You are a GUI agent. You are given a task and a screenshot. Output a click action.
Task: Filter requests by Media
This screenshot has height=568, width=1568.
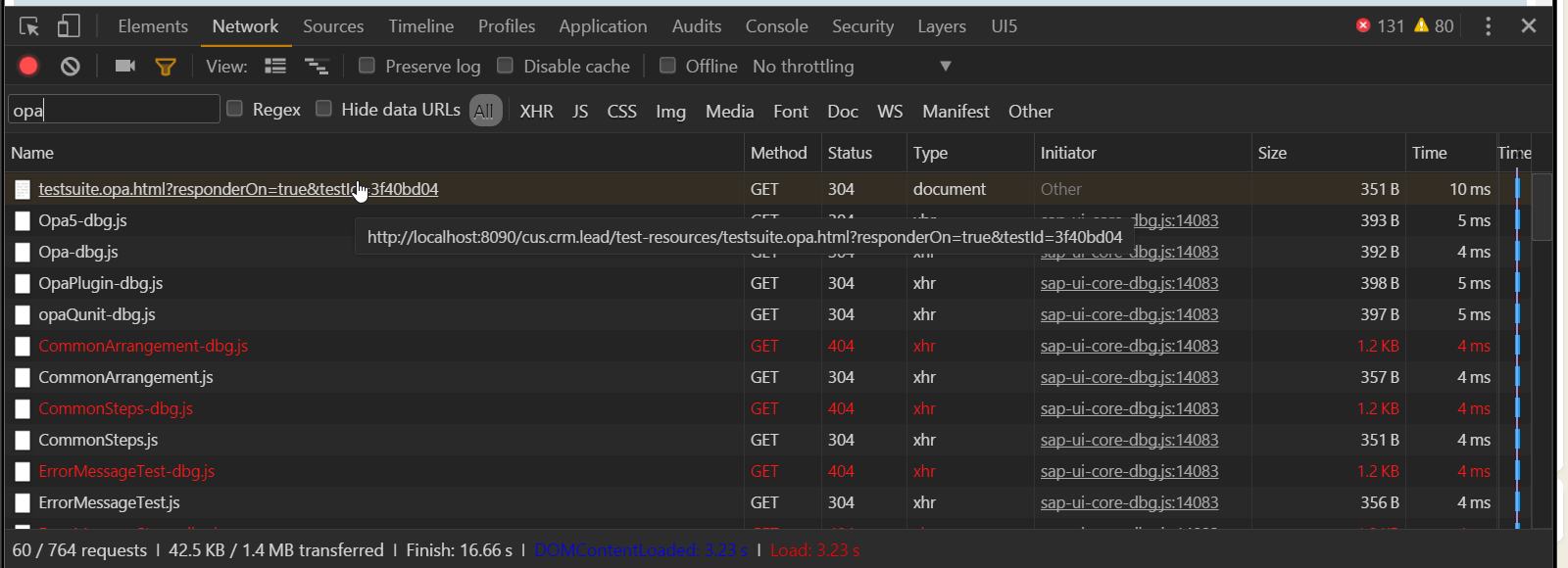729,112
